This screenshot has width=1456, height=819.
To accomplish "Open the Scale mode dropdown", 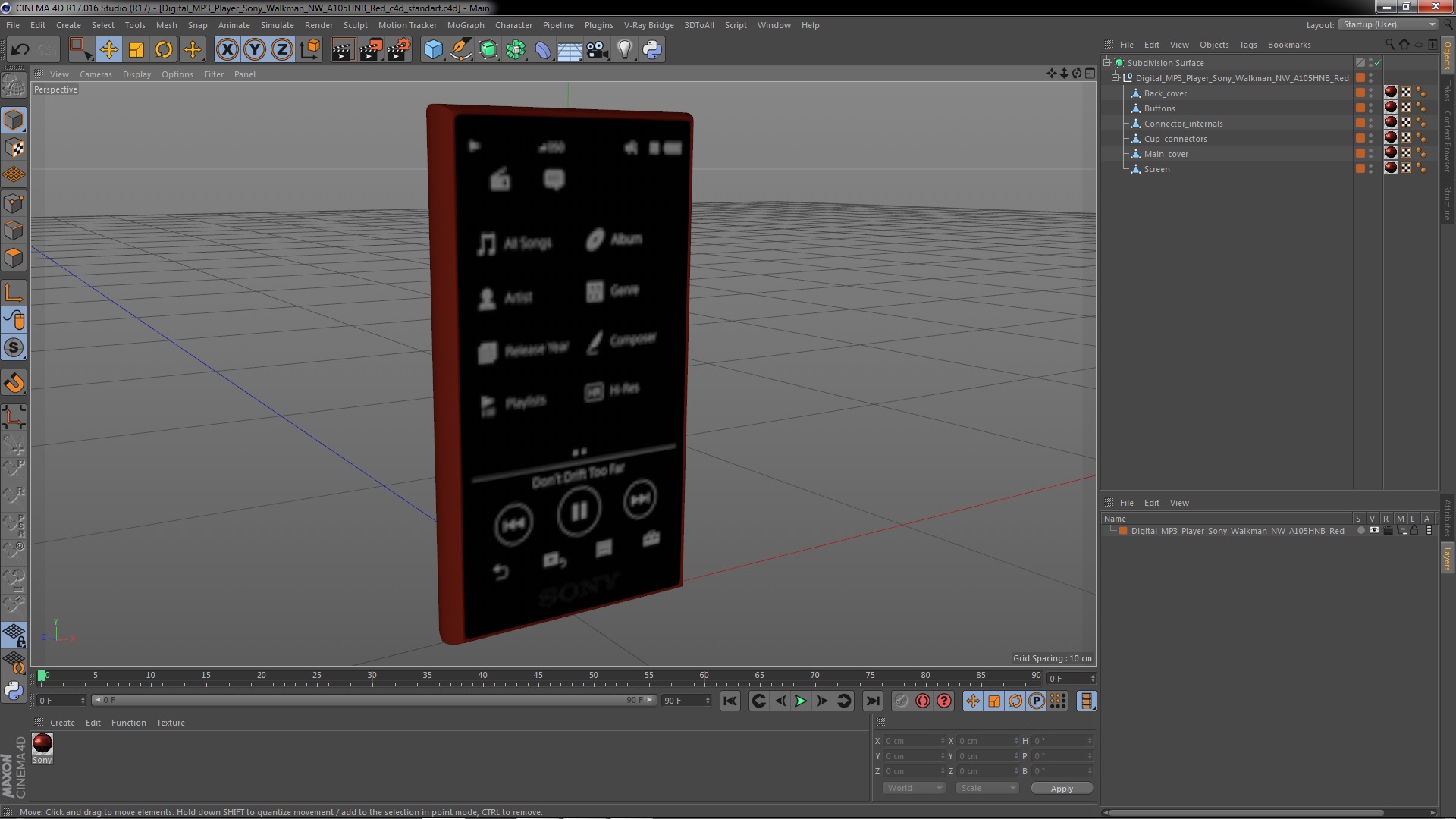I will [987, 789].
